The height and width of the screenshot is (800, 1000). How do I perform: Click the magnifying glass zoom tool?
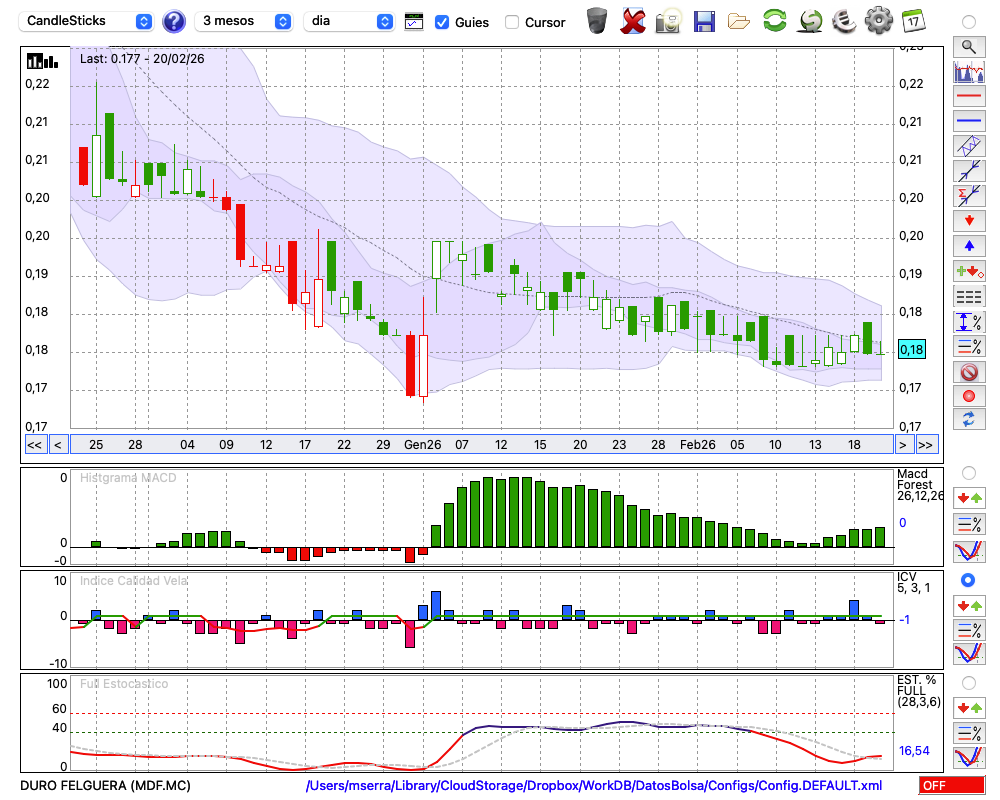point(968,46)
